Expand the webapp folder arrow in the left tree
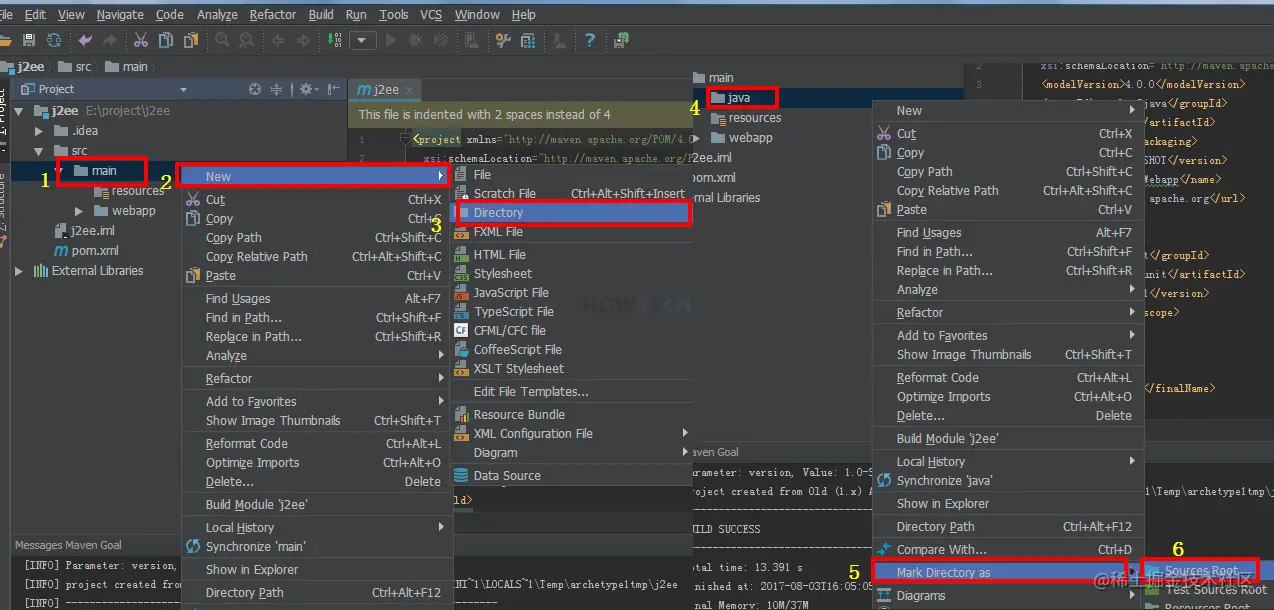The height and width of the screenshot is (610, 1274). pyautogui.click(x=80, y=211)
